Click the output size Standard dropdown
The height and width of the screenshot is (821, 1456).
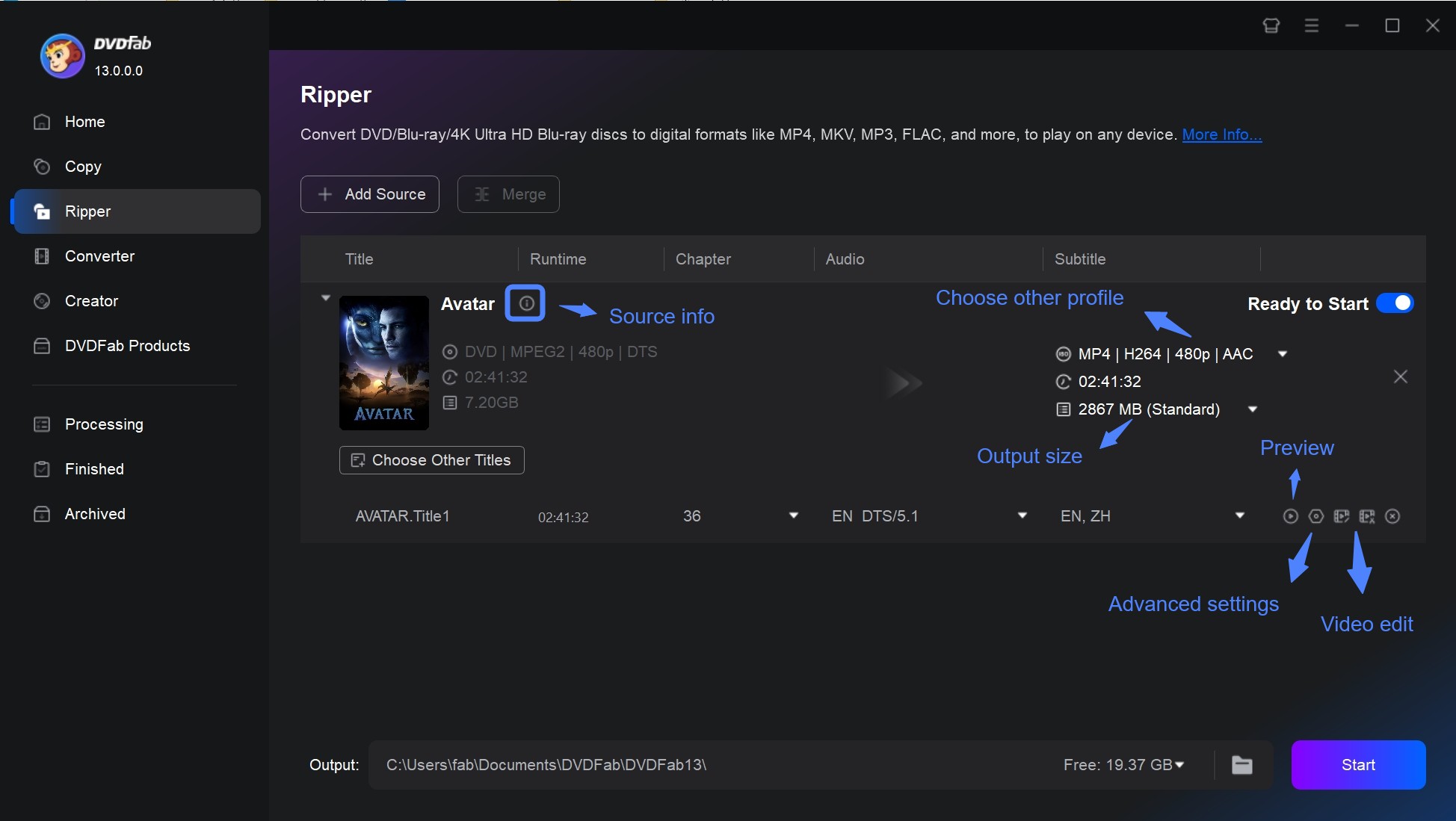pos(1254,409)
